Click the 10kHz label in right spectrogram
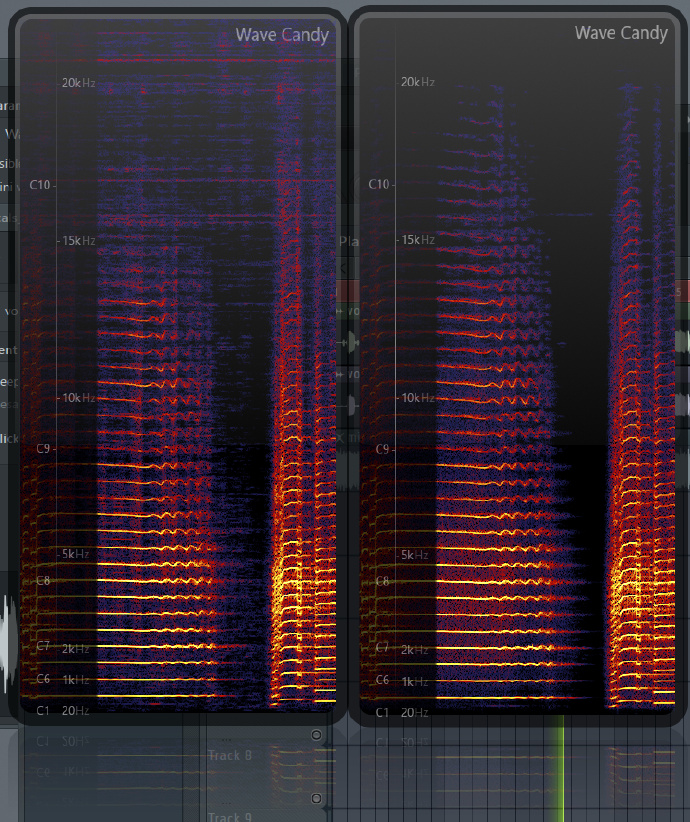690x822 pixels. [417, 398]
